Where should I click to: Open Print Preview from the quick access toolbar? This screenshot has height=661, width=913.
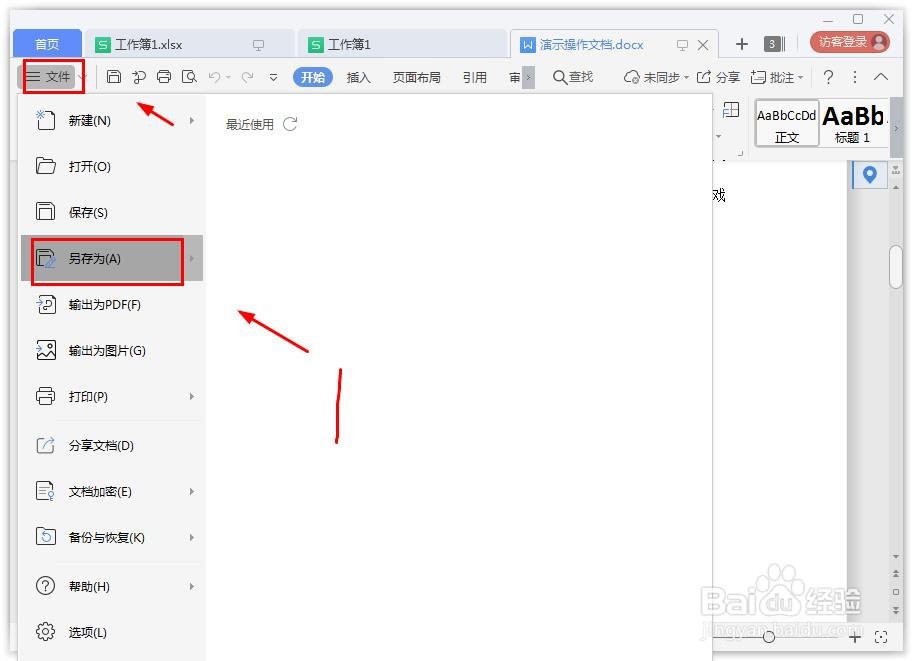[189, 76]
